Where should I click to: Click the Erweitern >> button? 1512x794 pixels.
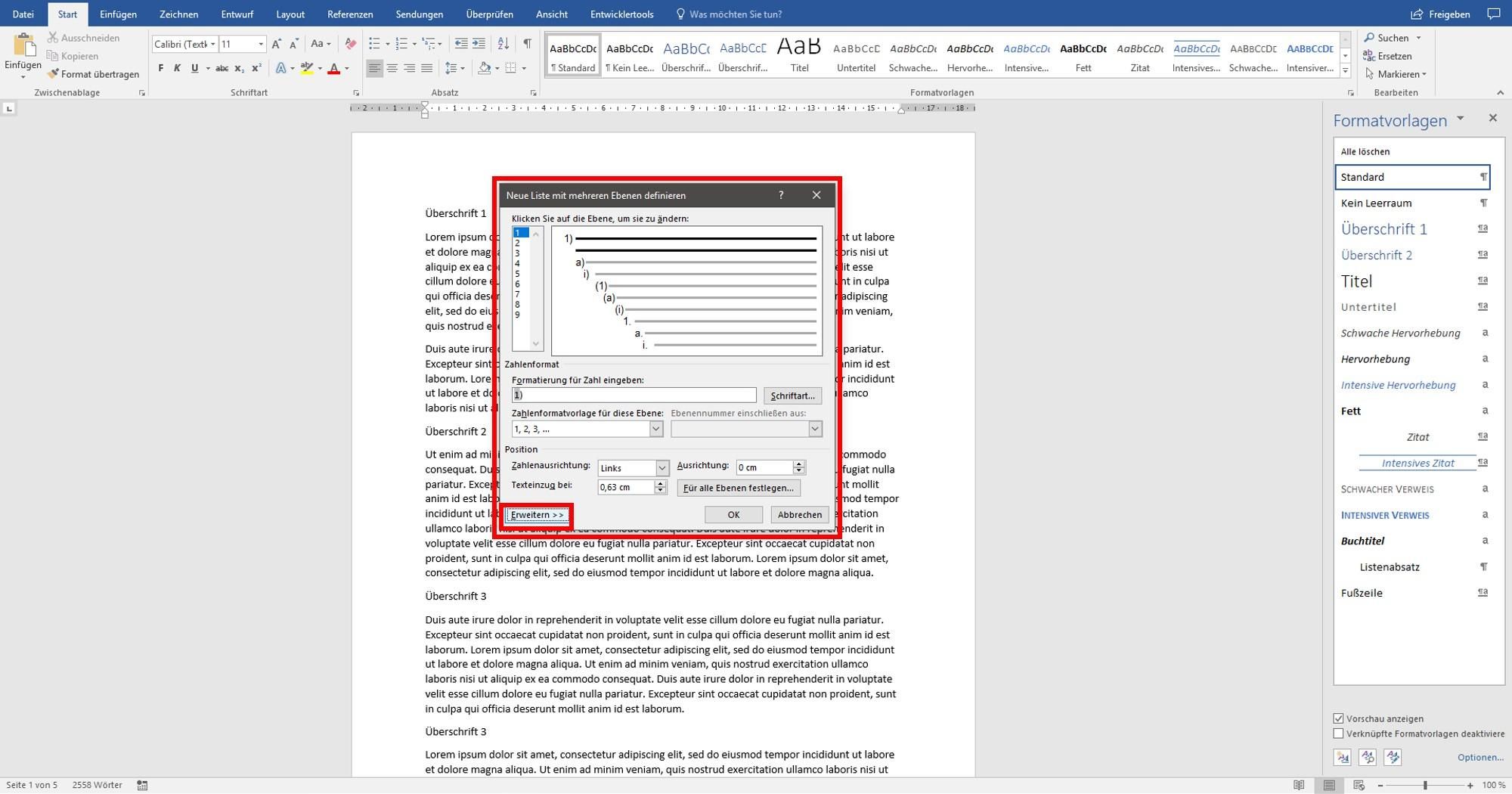pyautogui.click(x=537, y=515)
